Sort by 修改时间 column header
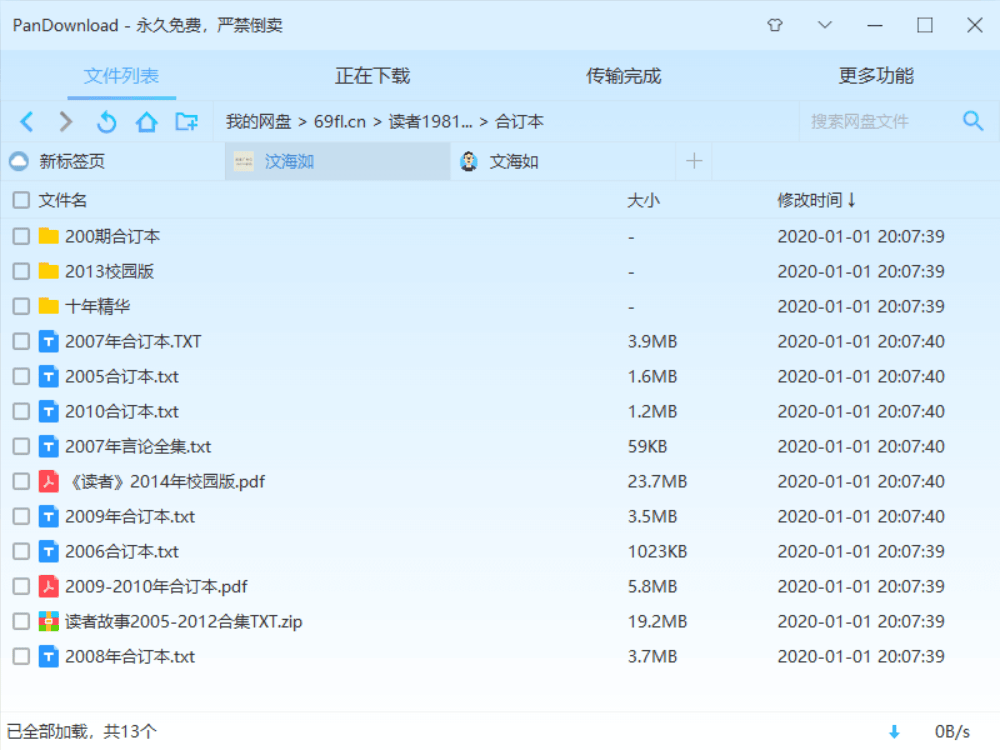Image resolution: width=1000 pixels, height=750 pixels. pos(816,200)
